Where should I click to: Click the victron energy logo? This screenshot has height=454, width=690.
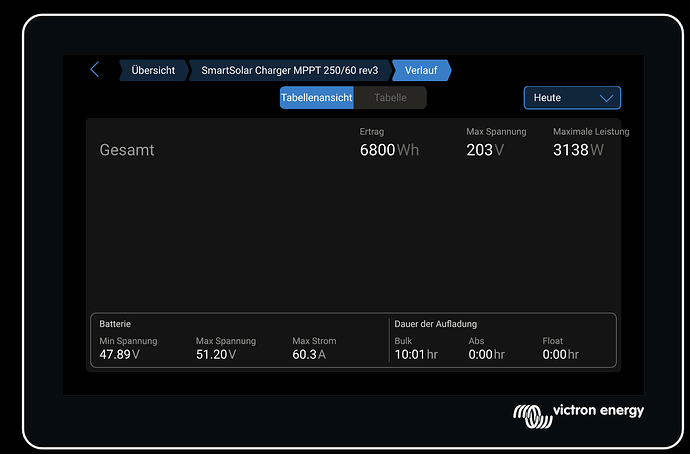pos(578,415)
